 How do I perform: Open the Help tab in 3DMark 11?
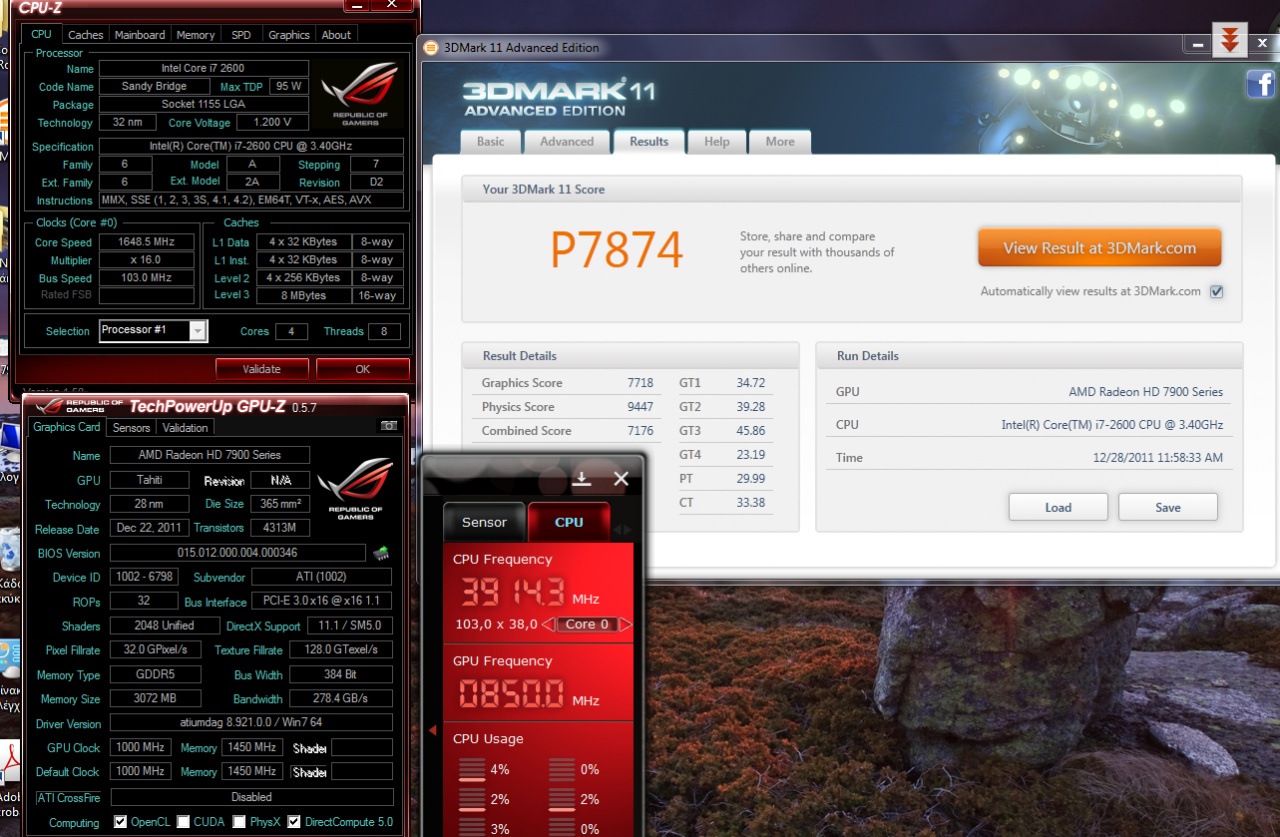717,141
